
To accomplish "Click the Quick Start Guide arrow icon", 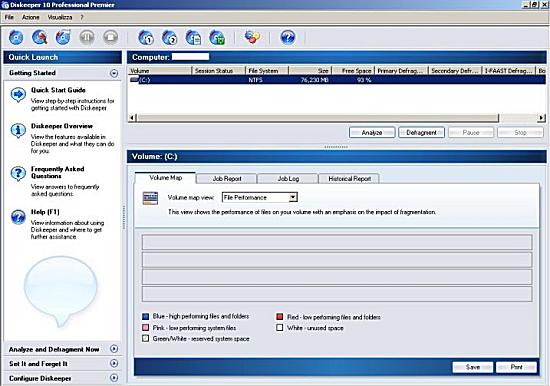I will [18, 94].
